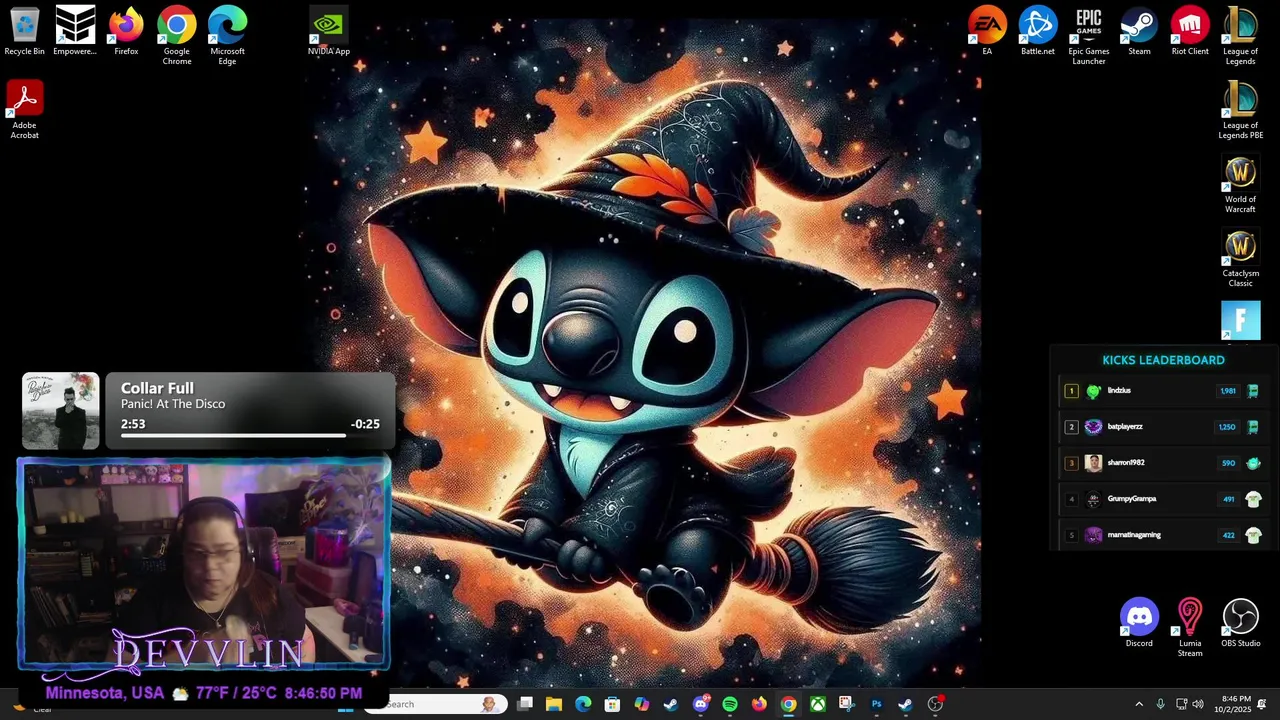Click the taskbar Search box
The image size is (1280, 720).
435,704
